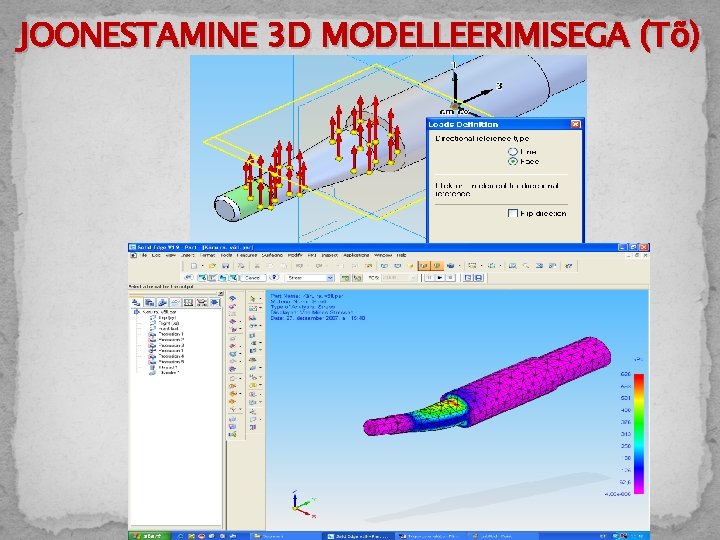The image size is (720, 540).
Task: Click the Open file folder icon
Action: [x=212, y=266]
